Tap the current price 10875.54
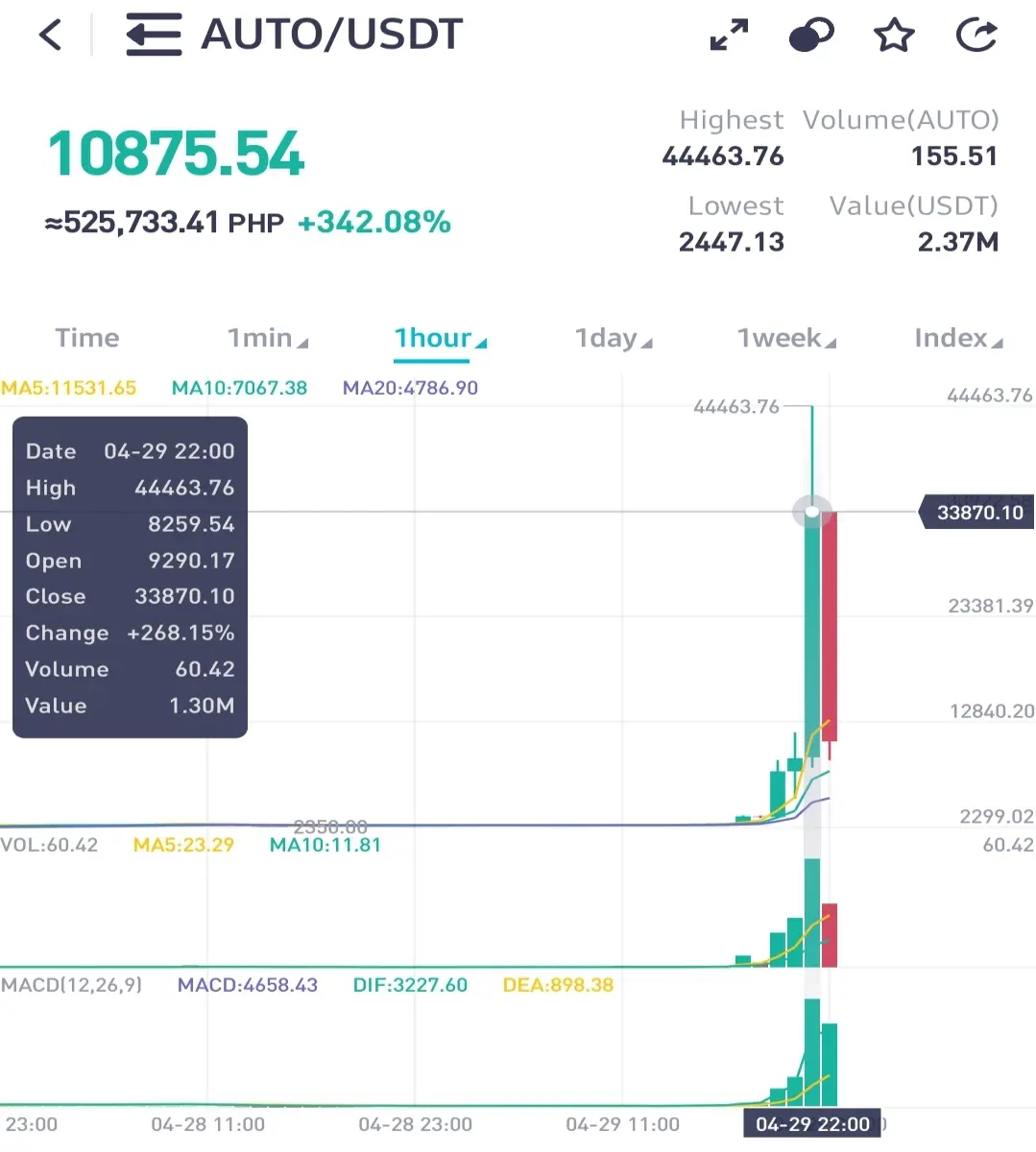Screen dimensions: 1036x1152 click(x=176, y=154)
